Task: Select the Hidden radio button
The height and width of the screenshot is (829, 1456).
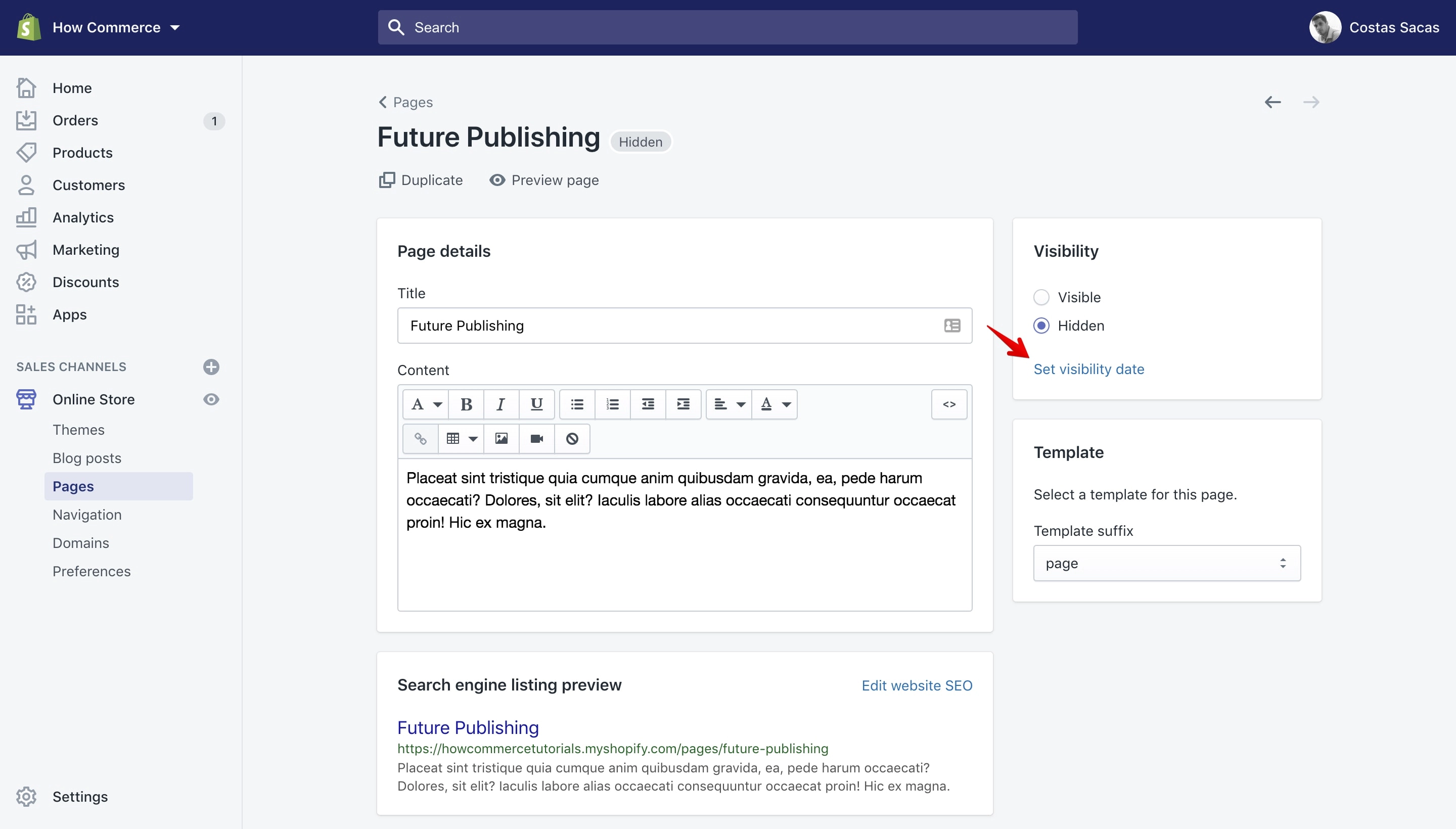Action: pos(1041,326)
